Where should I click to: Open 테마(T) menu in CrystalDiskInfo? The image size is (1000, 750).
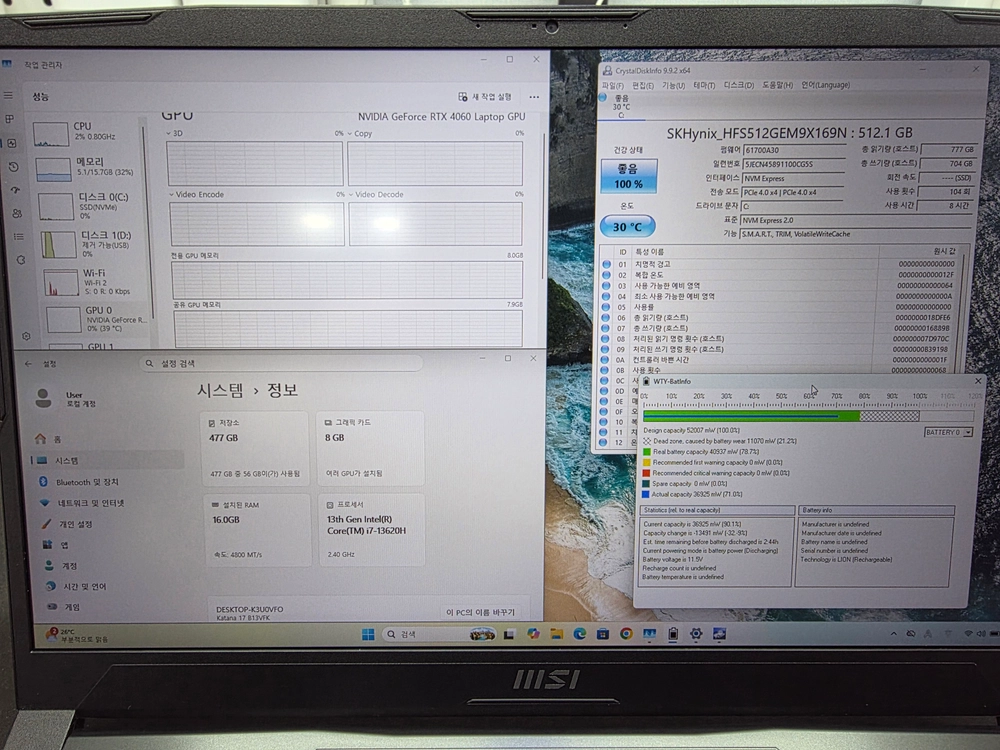click(x=704, y=85)
